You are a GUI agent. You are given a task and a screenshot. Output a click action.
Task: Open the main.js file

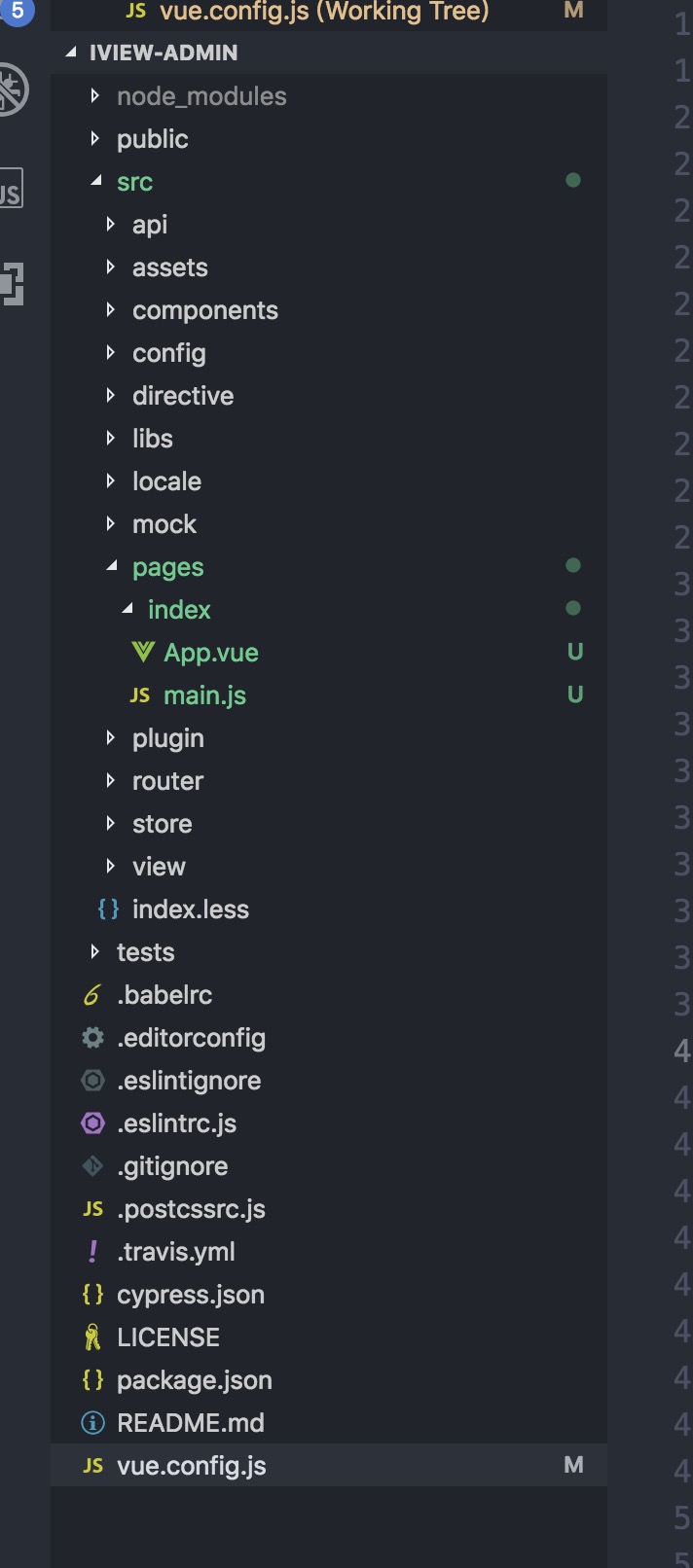204,695
